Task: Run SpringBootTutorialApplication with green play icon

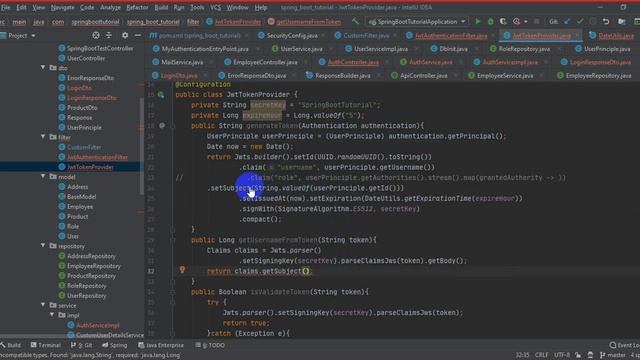Action: [478, 21]
